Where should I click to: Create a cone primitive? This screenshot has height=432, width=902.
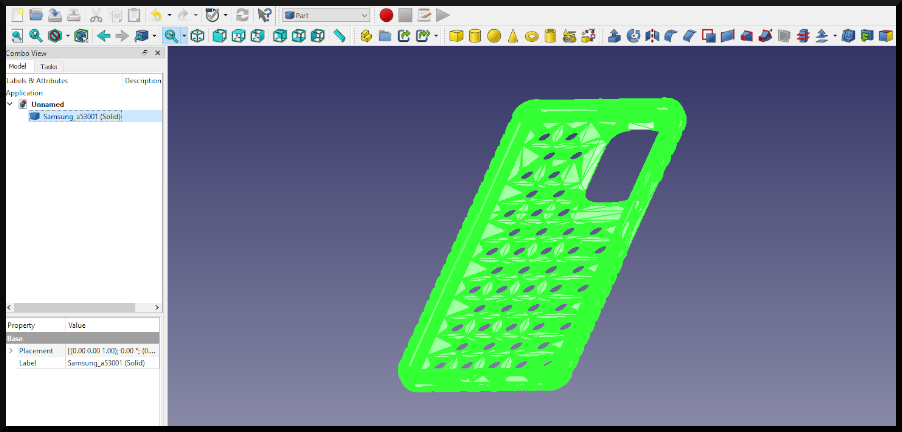(512, 36)
